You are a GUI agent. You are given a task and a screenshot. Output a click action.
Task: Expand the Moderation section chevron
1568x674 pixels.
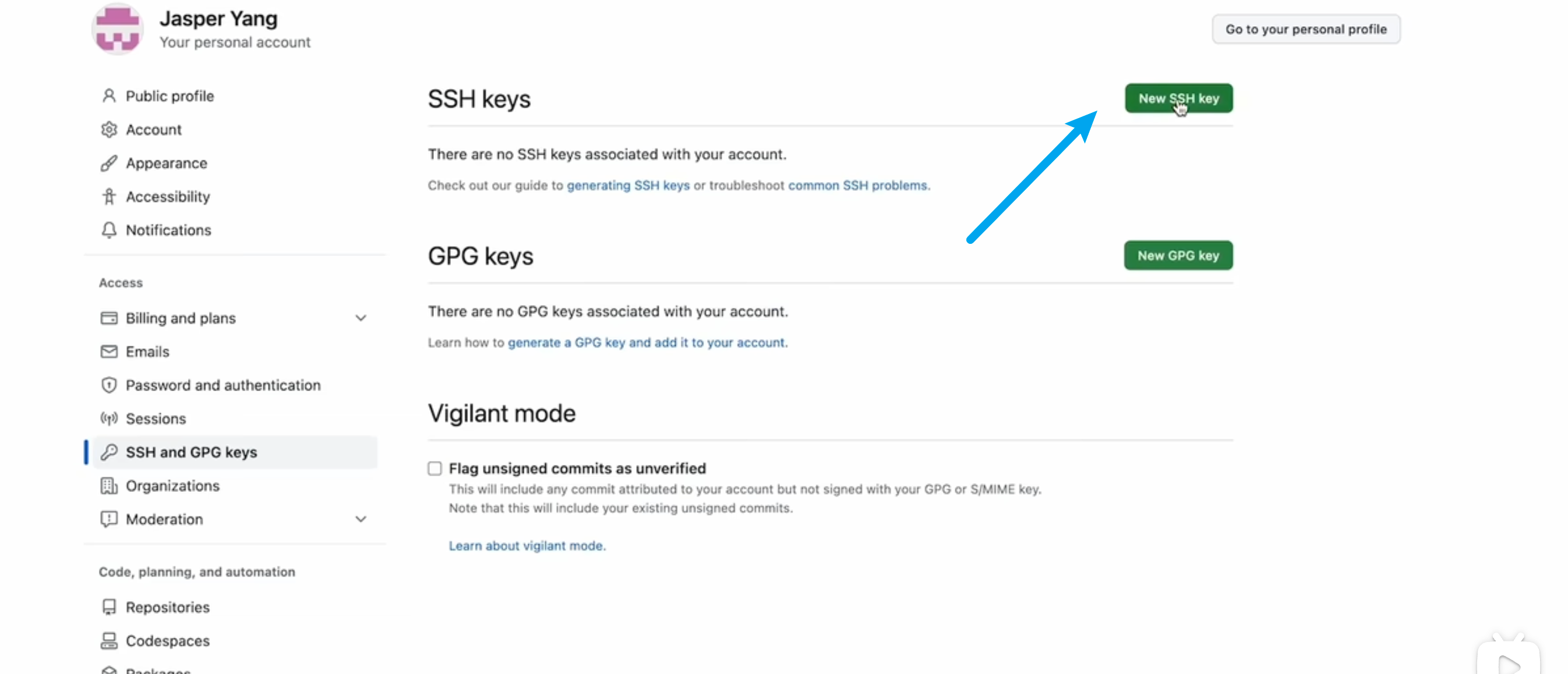pos(361,519)
